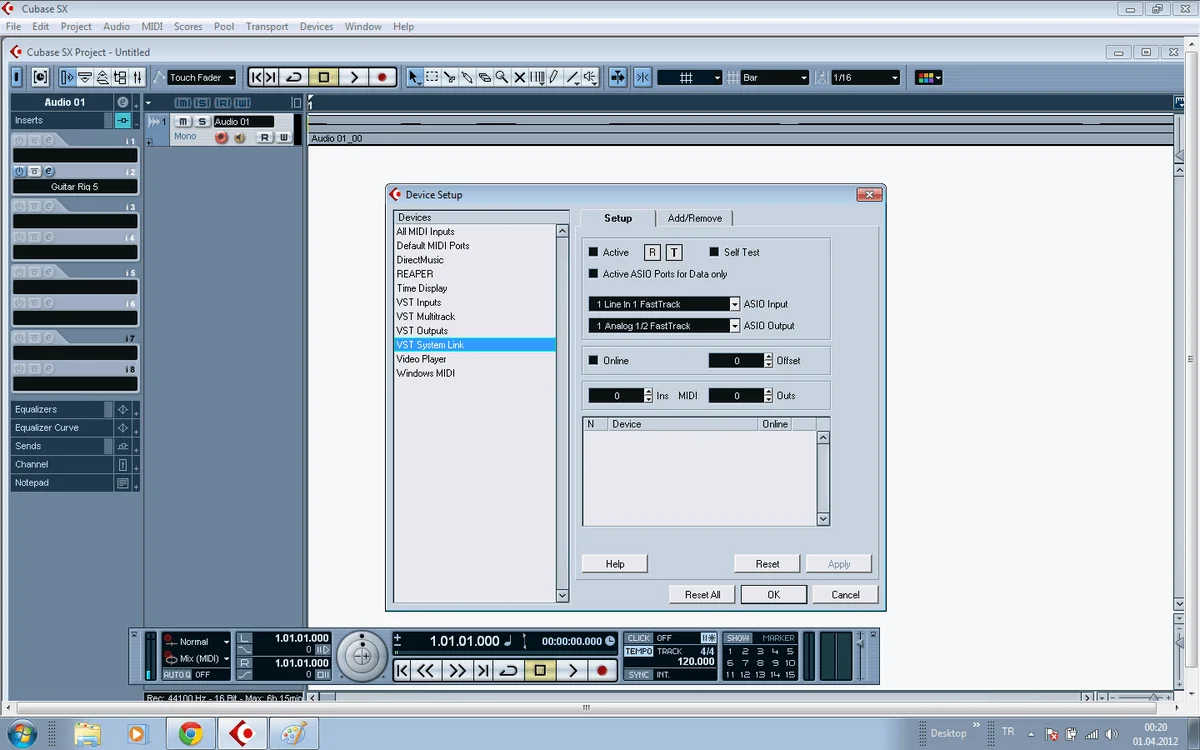Open the Mix (MIDI) cycle record dropdown
This screenshot has width=1200, height=750.
[x=197, y=659]
